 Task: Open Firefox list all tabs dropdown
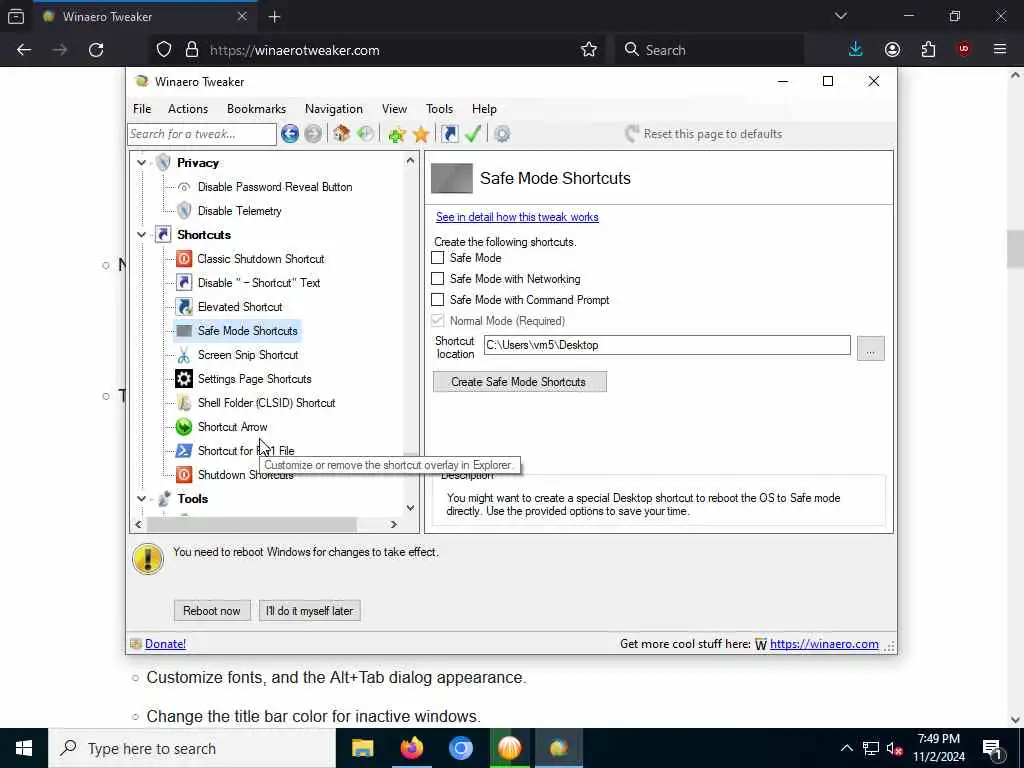[x=840, y=16]
